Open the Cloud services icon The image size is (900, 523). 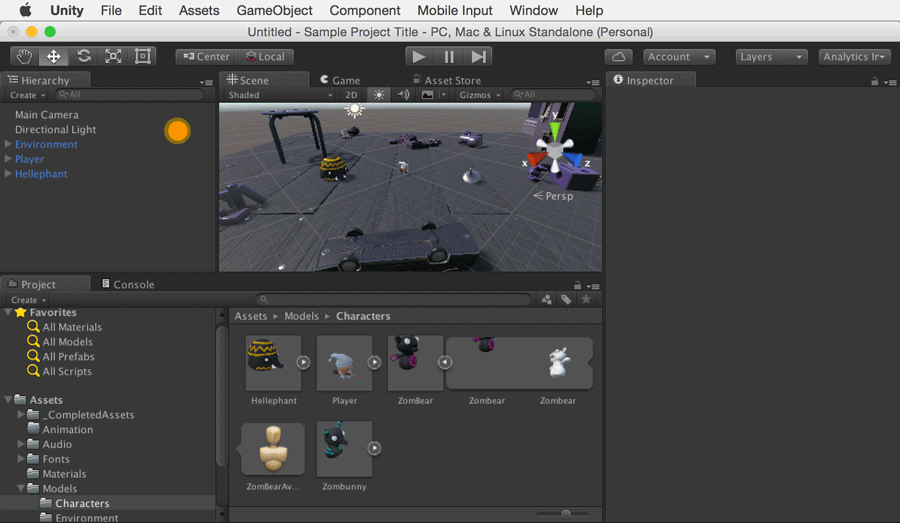pyautogui.click(x=618, y=56)
